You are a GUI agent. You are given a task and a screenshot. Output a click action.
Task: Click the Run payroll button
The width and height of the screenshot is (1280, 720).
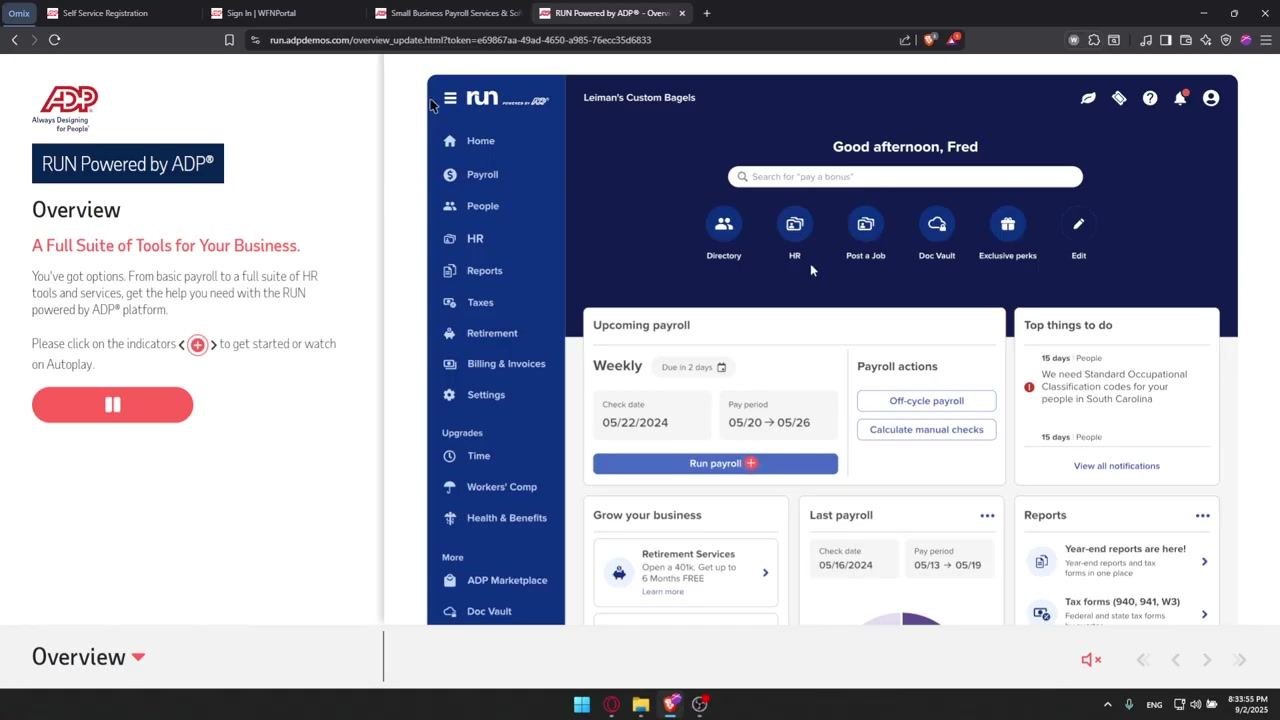pos(715,464)
